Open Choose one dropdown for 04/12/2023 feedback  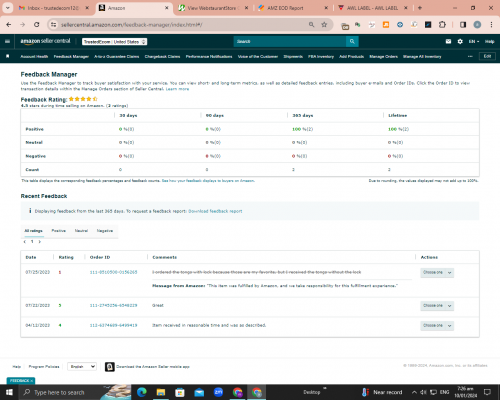click(437, 325)
